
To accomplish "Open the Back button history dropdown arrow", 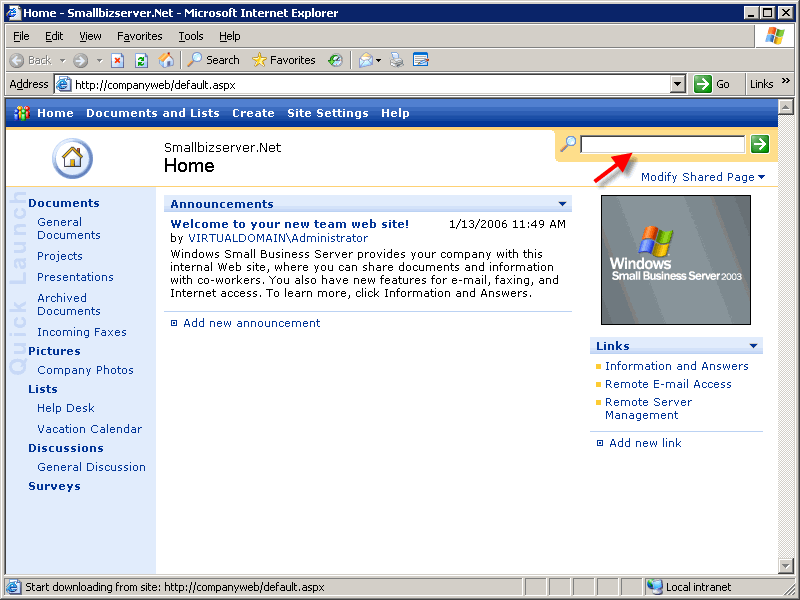I will (62, 61).
